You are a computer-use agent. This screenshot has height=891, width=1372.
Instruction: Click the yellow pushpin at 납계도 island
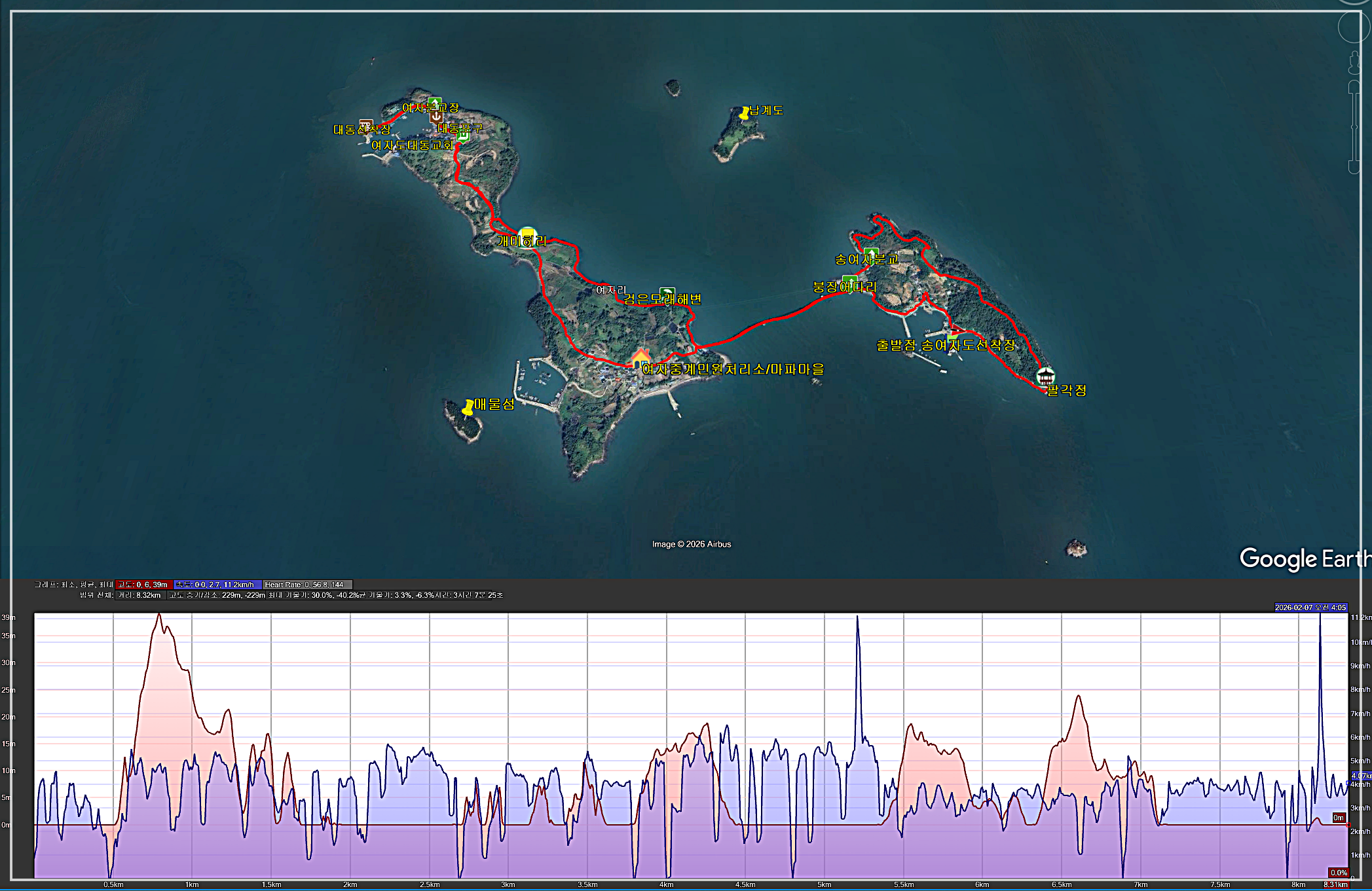tap(744, 114)
